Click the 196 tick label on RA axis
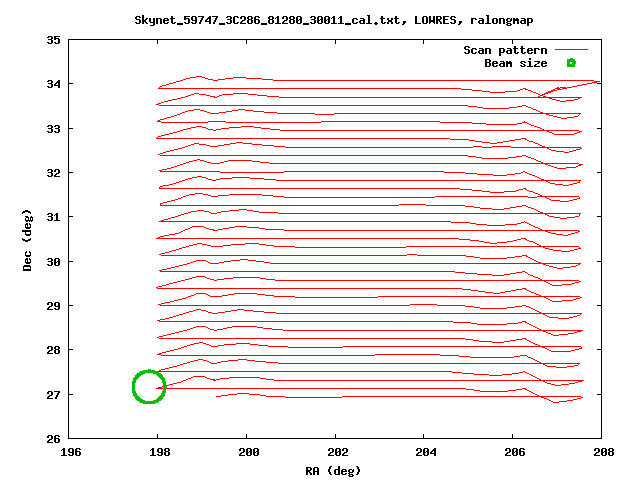This screenshot has width=640, height=480. tap(71, 452)
